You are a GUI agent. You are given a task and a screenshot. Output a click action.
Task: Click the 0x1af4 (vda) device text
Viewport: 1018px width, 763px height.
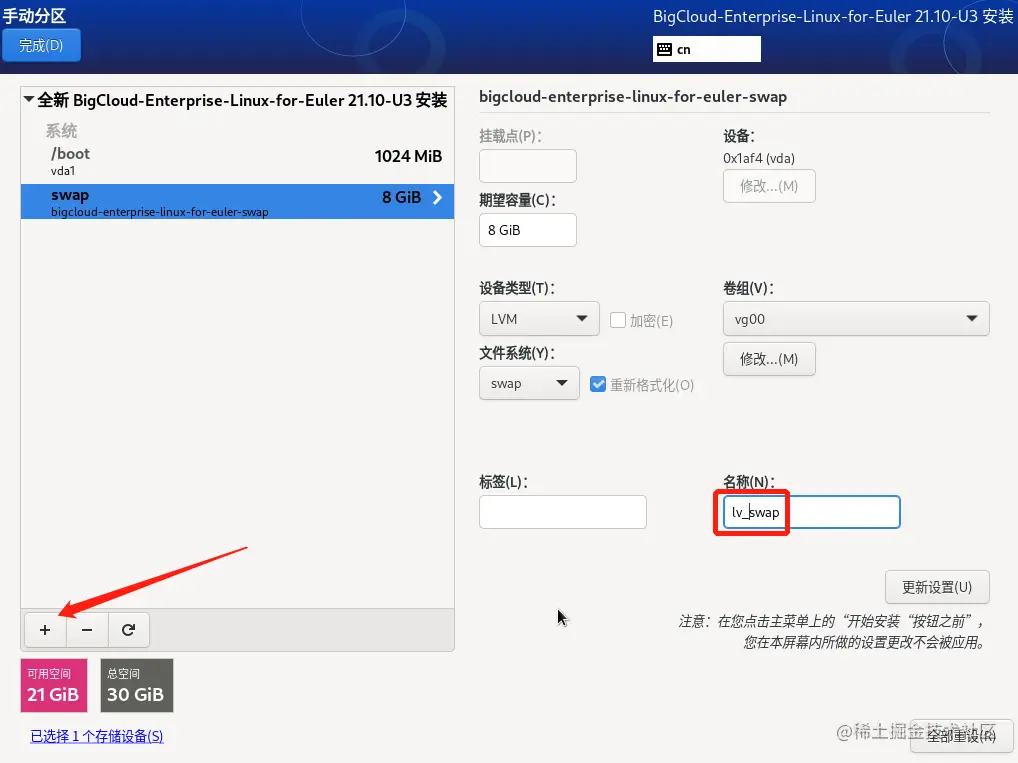tap(758, 158)
